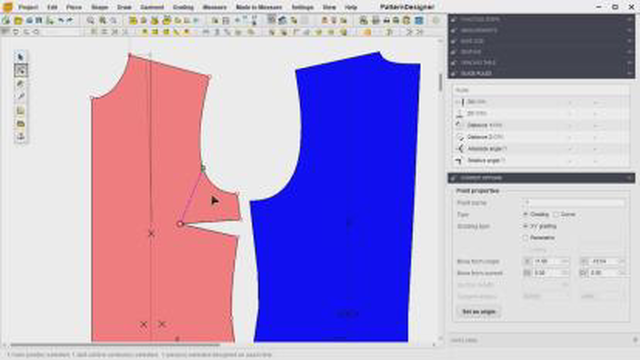Expand the Base Size panel header
The width and height of the screenshot is (640, 360).
coord(542,41)
